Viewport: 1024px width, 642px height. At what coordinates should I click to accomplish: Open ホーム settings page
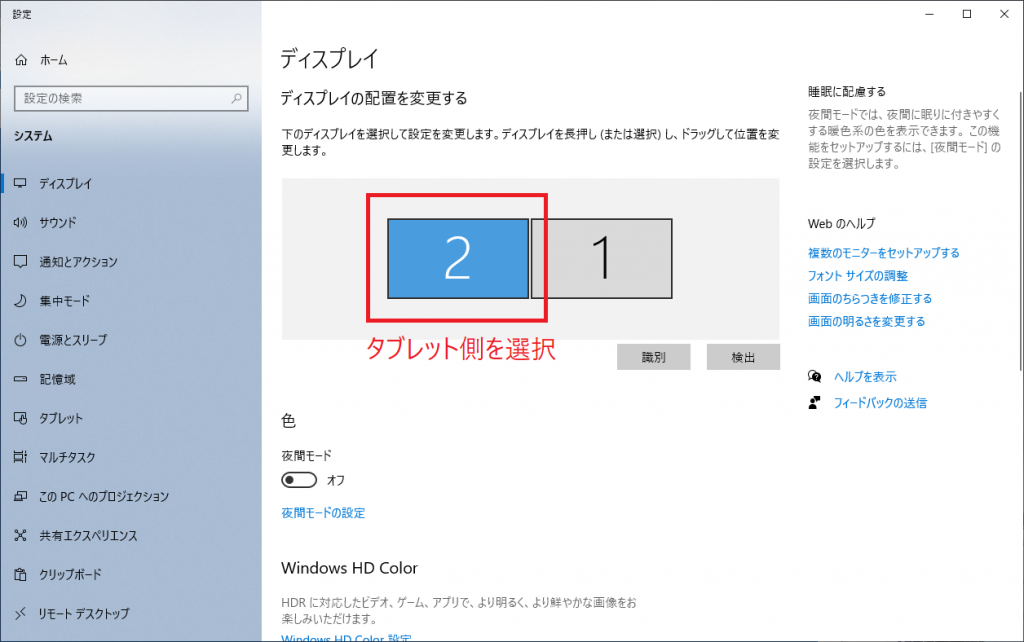tap(54, 60)
